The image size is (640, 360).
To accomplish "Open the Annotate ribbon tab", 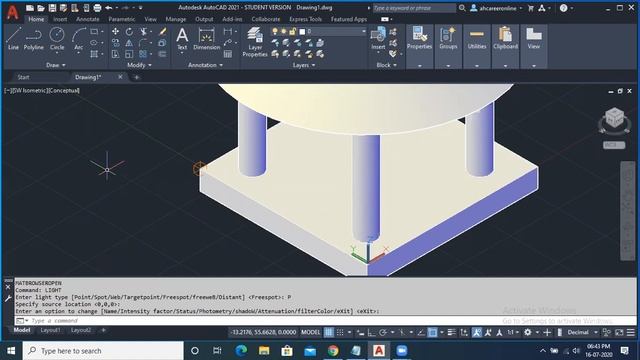I will [x=87, y=19].
